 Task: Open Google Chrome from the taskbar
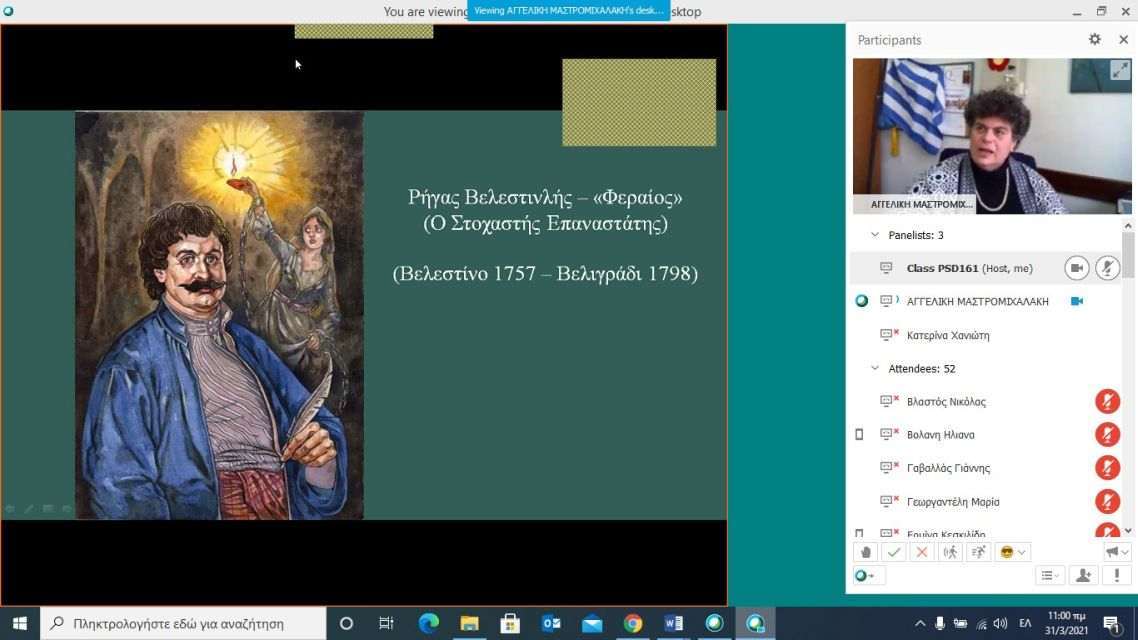pos(632,623)
